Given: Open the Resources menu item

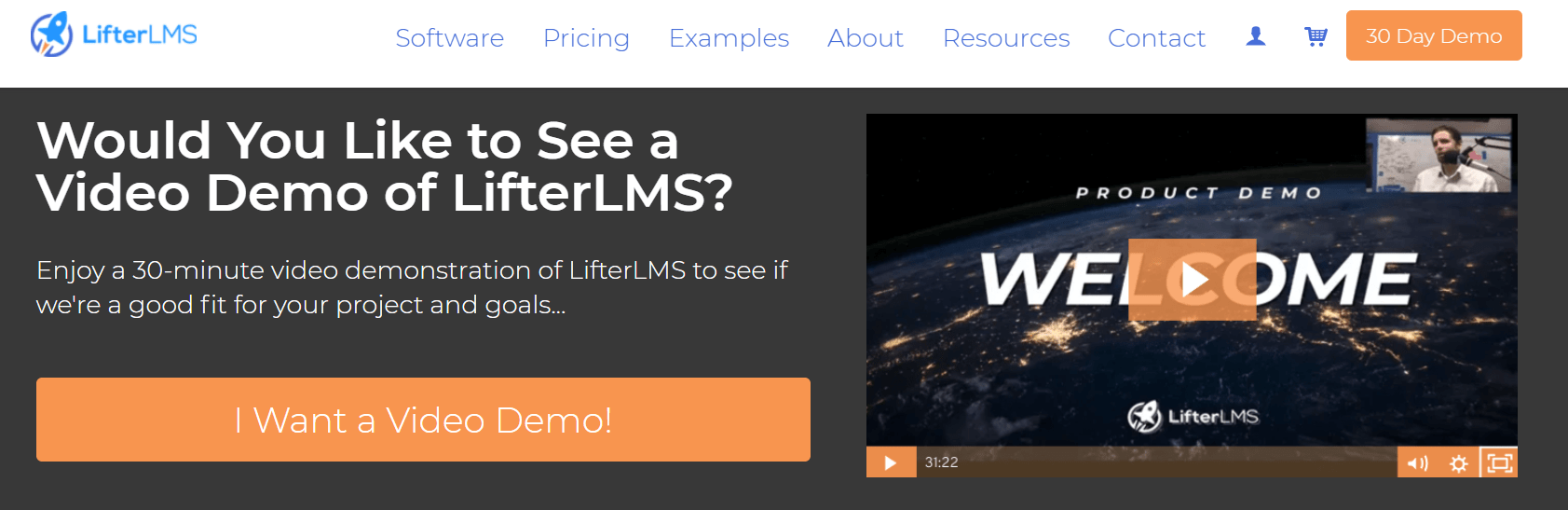Looking at the screenshot, I should pyautogui.click(x=1006, y=38).
